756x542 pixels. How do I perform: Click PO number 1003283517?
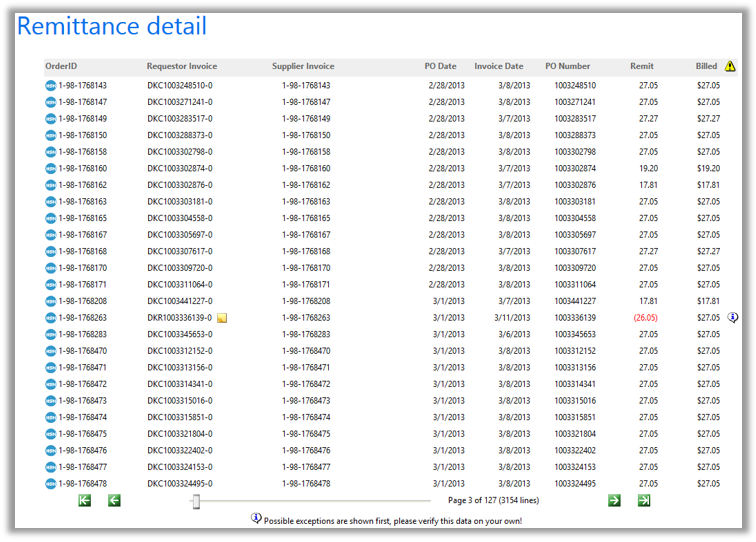(575, 119)
